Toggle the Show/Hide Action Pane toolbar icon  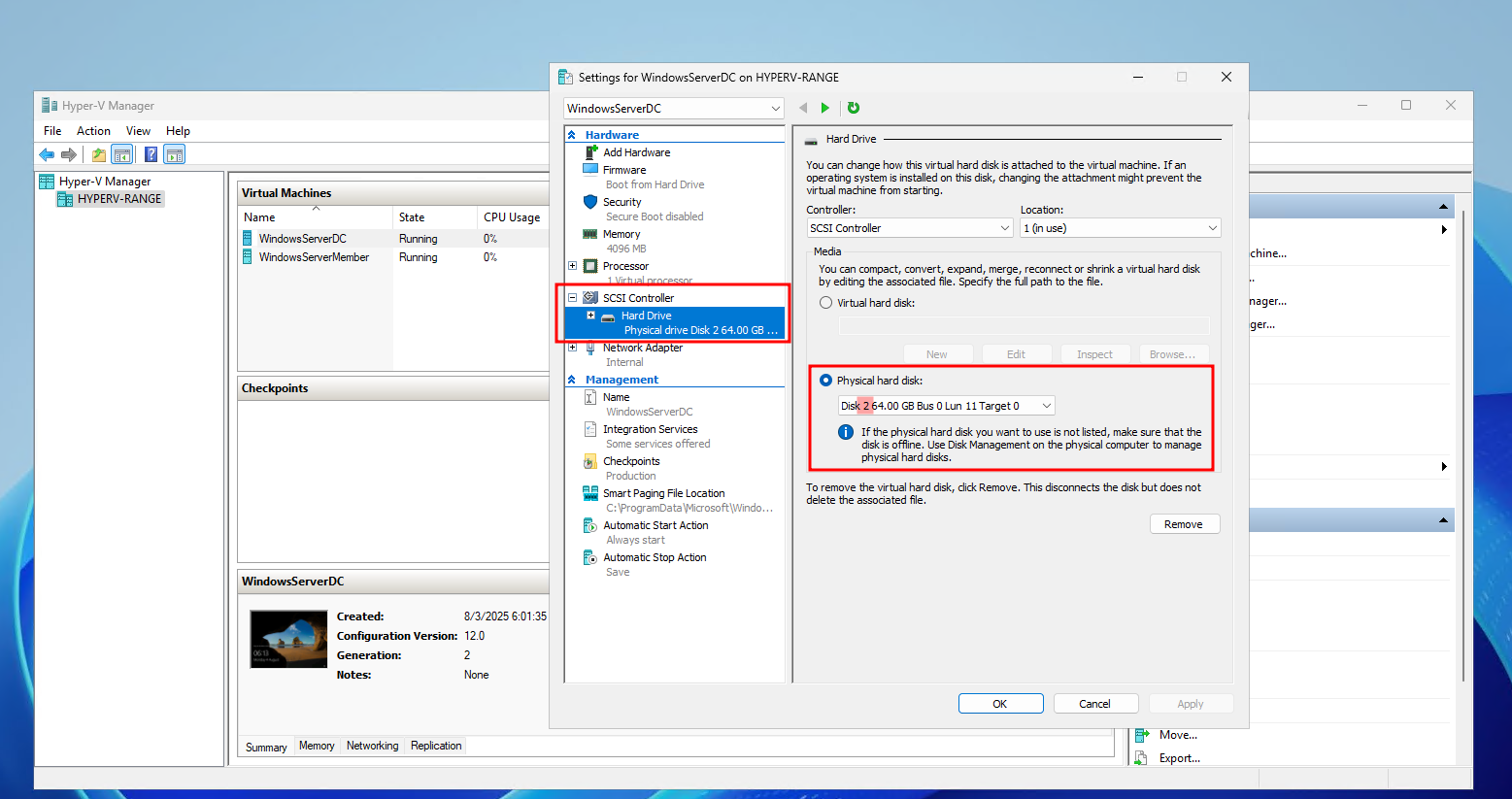point(175,154)
